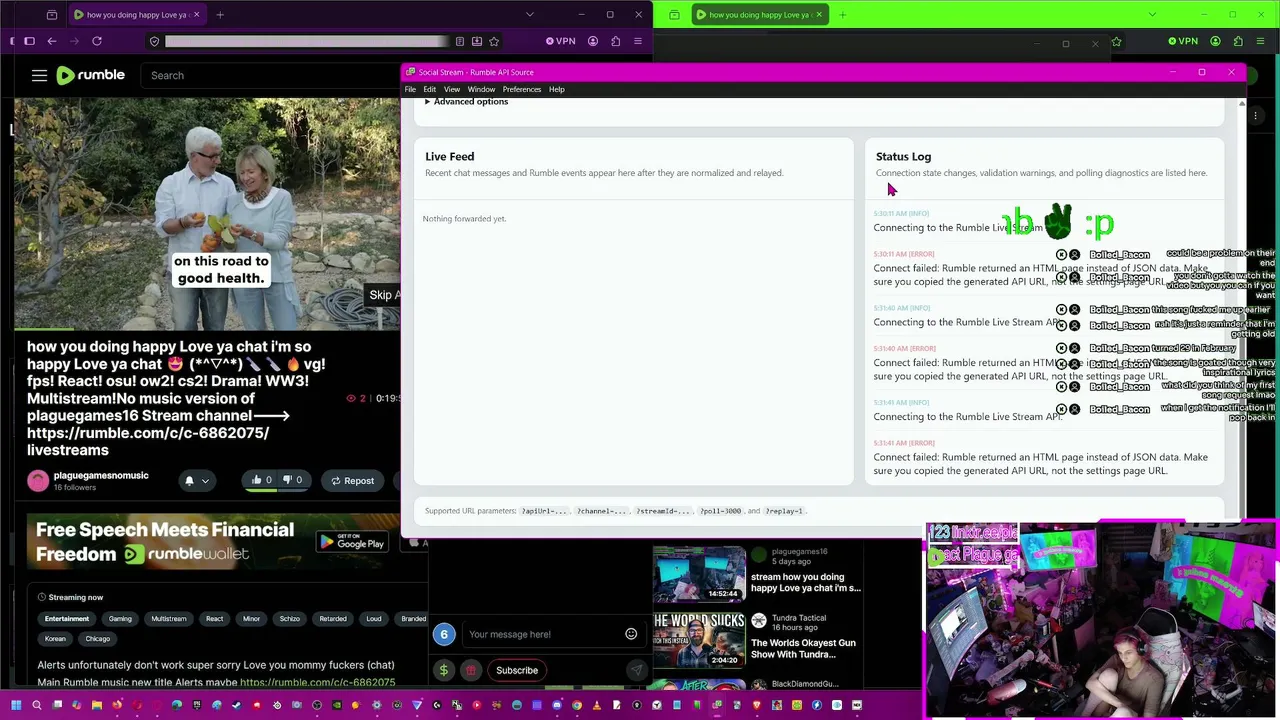Select the Multistream tag

[x=169, y=619]
